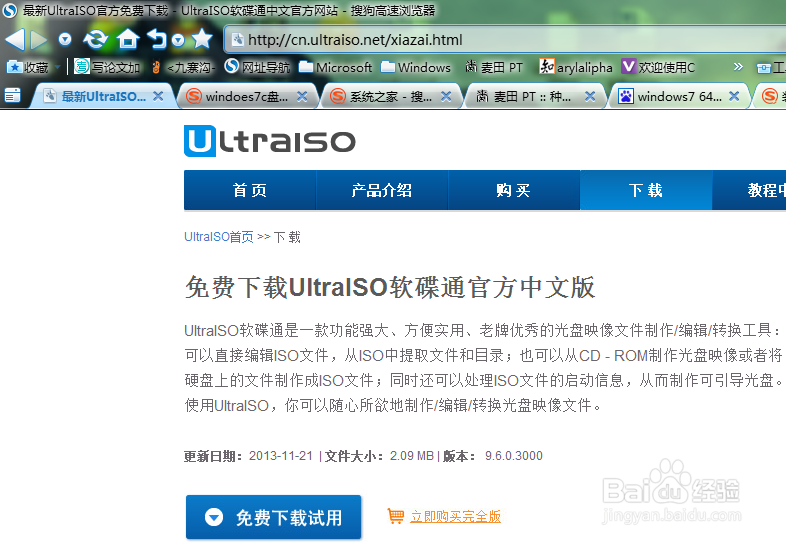The height and width of the screenshot is (543, 786).
Task: Go to home page via house icon
Action: [x=128, y=39]
